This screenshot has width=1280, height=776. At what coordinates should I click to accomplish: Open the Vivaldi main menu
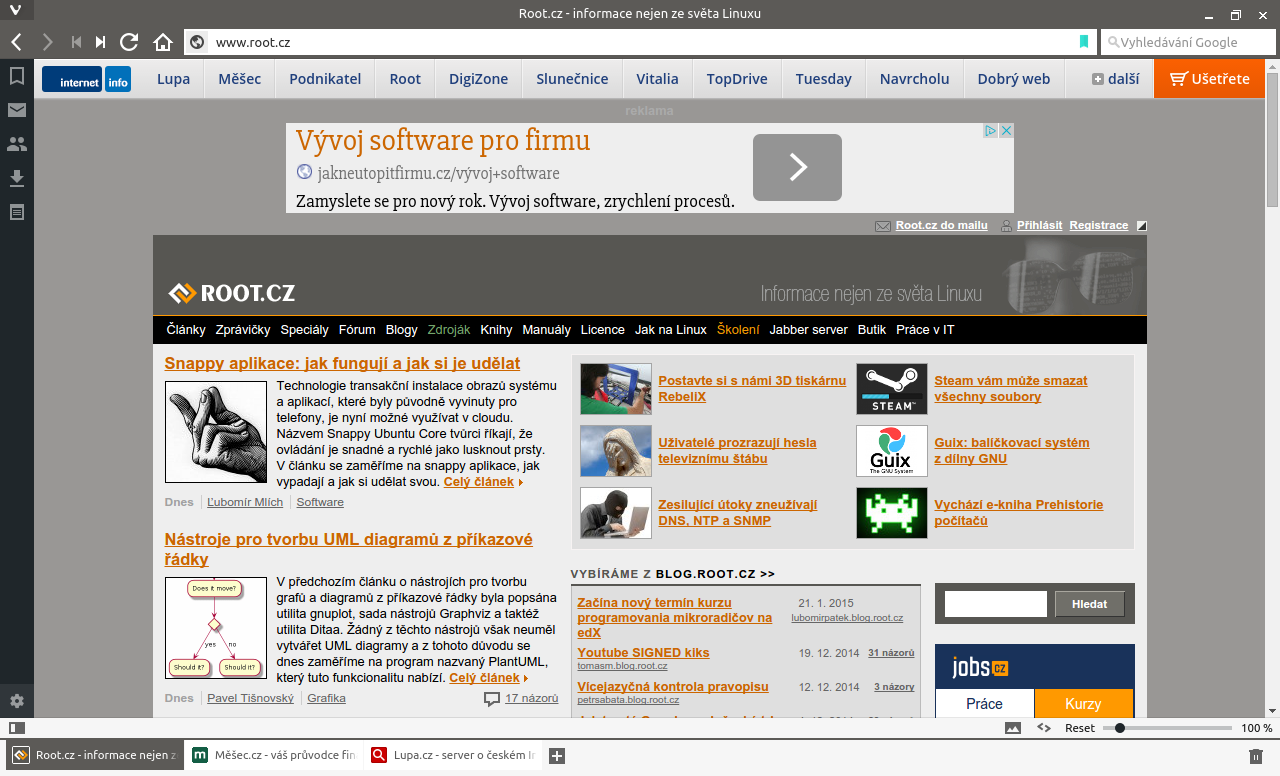(x=14, y=12)
